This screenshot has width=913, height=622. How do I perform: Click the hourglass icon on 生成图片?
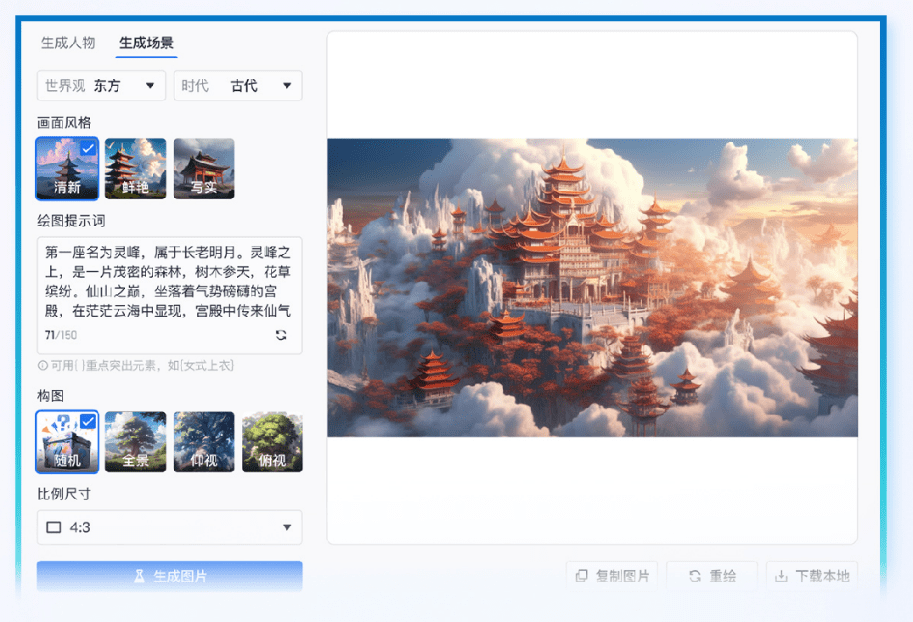(139, 576)
